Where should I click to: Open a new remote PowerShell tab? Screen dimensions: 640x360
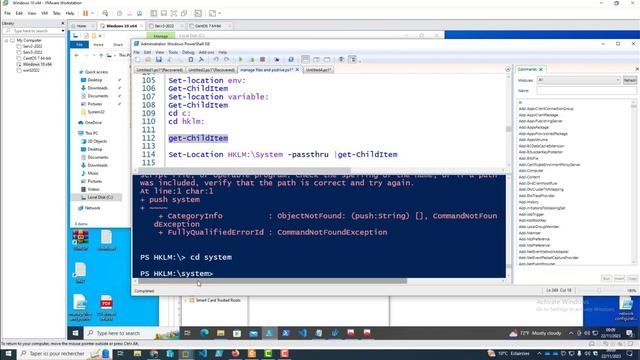click(x=276, y=60)
